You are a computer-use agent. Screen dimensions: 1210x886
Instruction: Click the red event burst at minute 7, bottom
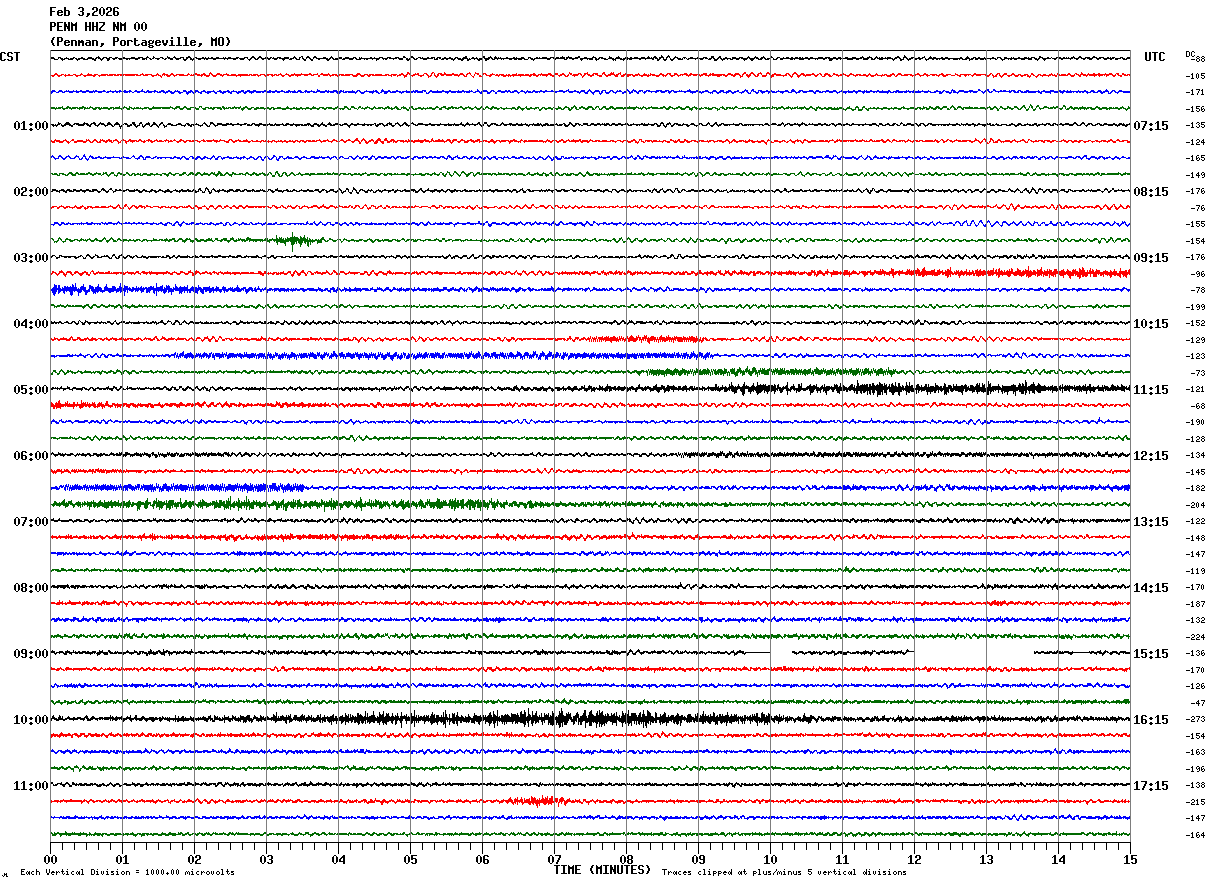[x=540, y=801]
